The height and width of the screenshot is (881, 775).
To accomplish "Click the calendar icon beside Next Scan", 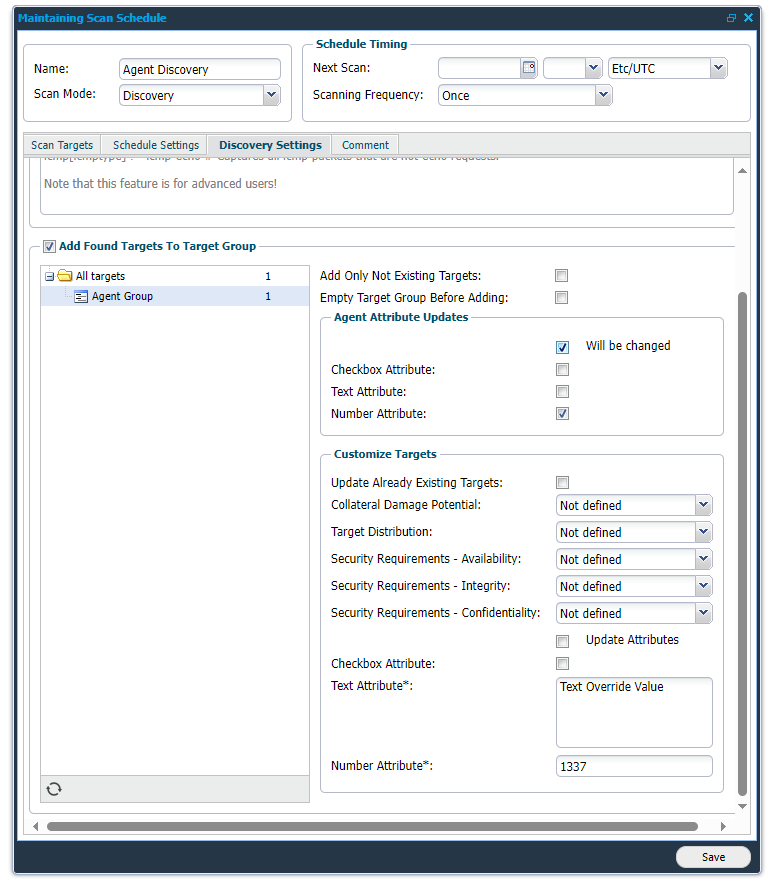I will [x=529, y=69].
